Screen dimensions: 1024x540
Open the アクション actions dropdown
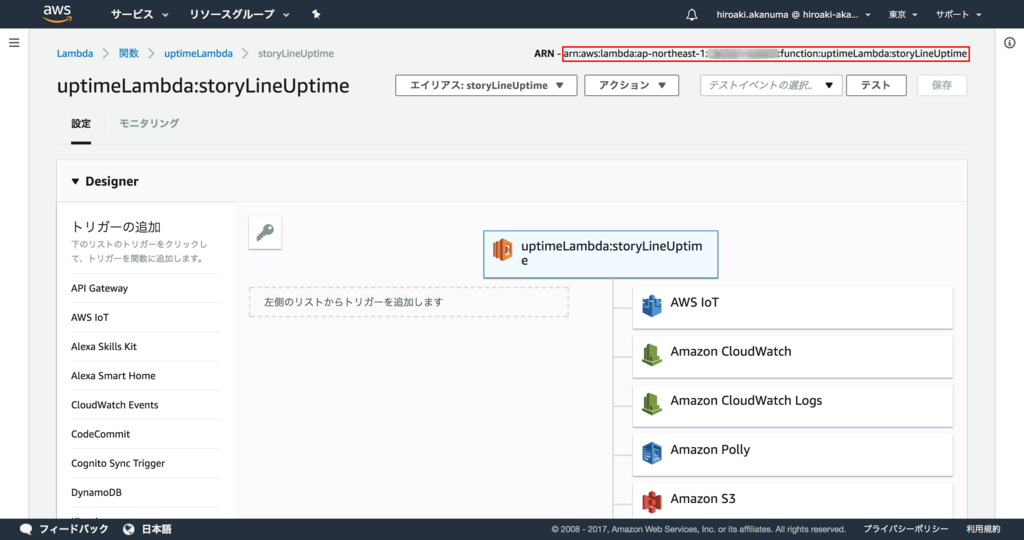[632, 86]
